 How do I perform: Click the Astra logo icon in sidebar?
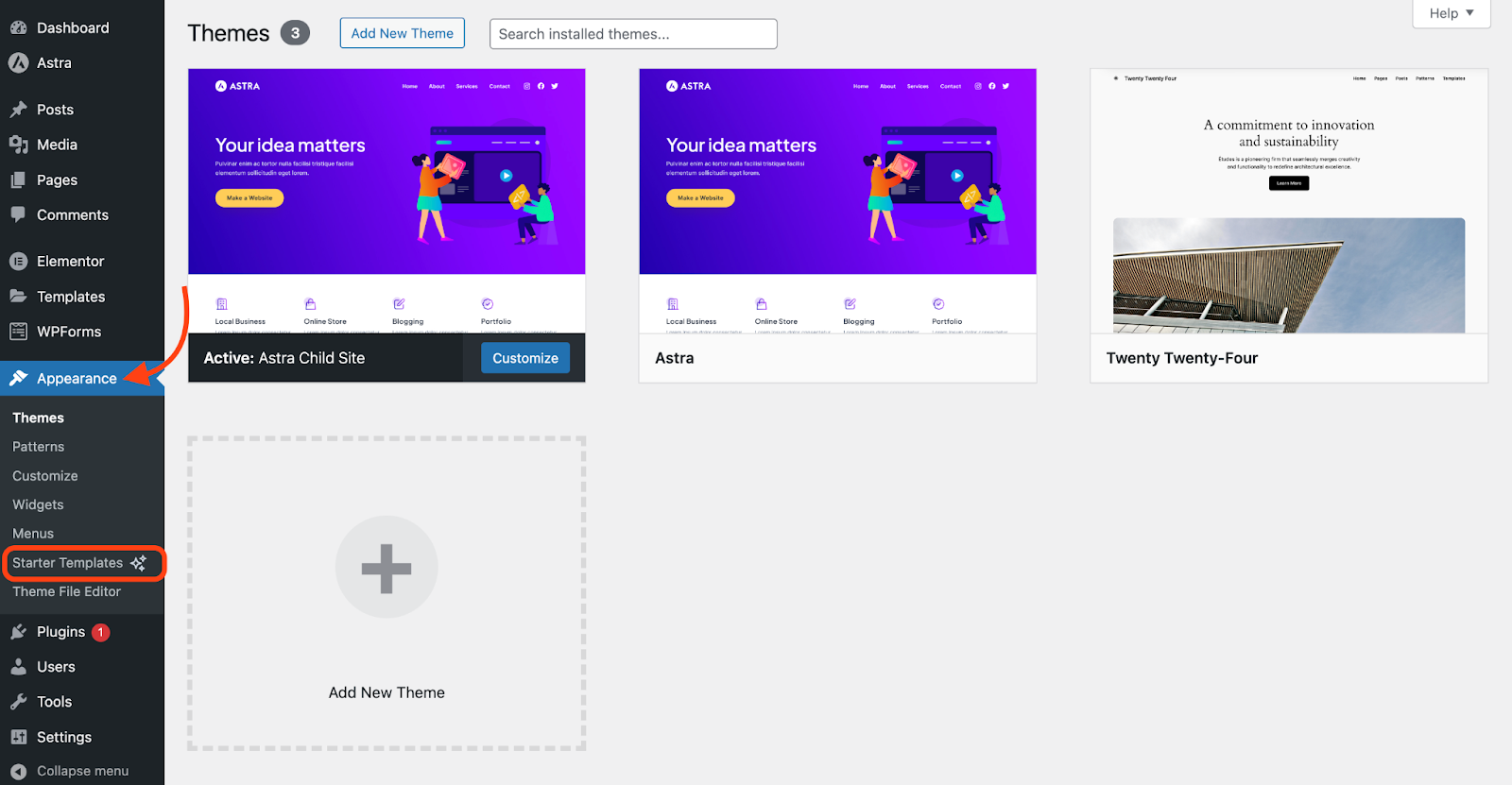(x=18, y=63)
